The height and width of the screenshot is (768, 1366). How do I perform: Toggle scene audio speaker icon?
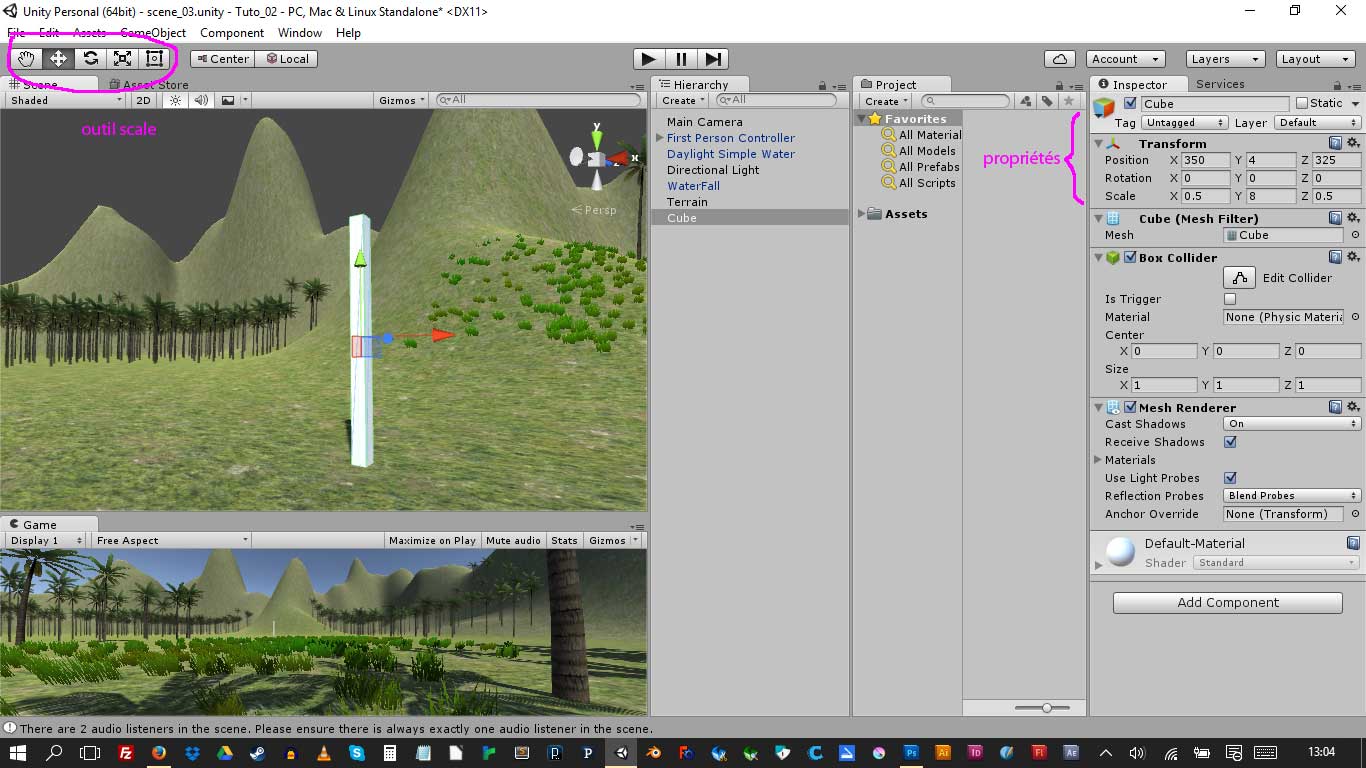201,100
